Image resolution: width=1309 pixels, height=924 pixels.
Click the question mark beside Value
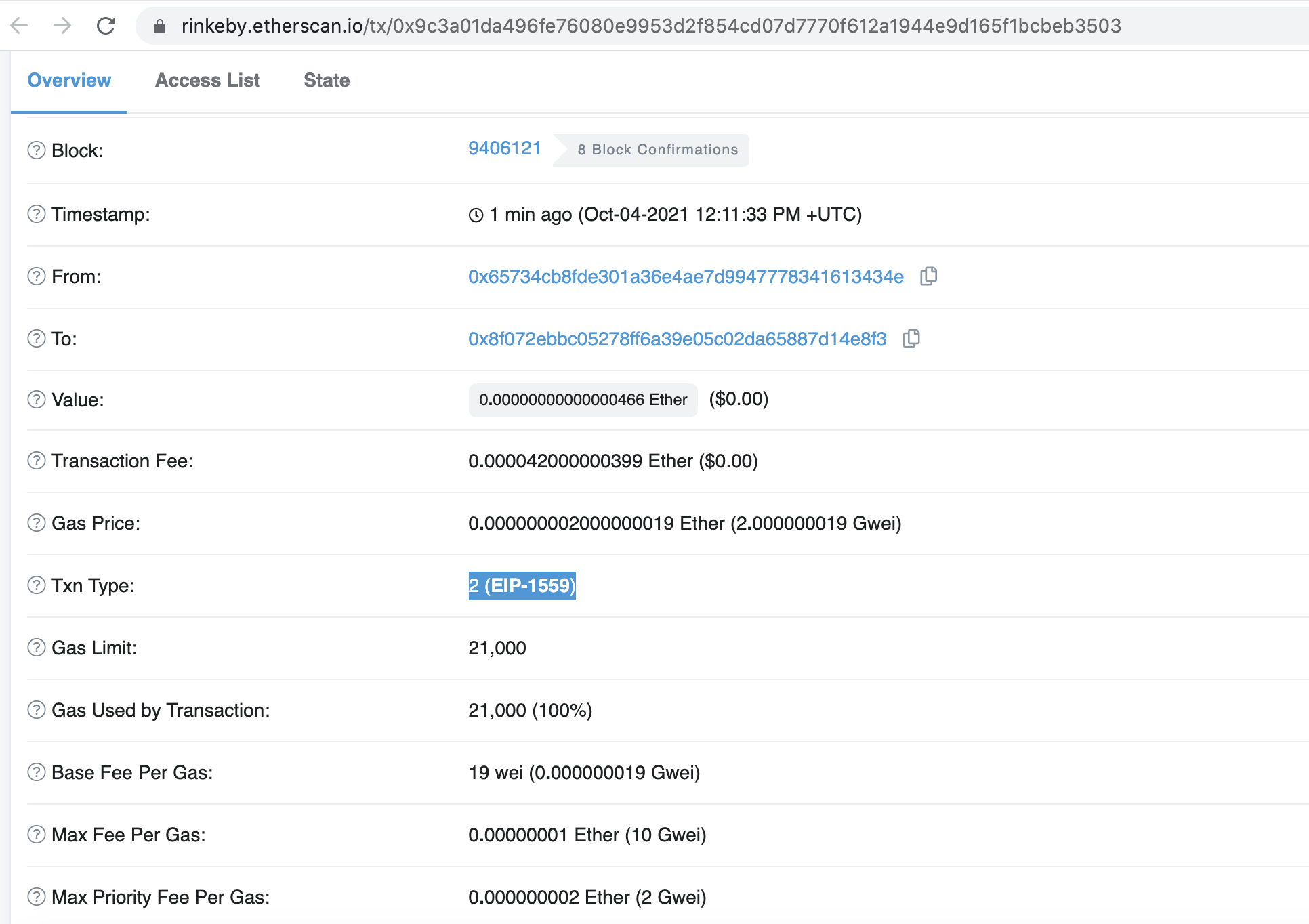click(37, 400)
